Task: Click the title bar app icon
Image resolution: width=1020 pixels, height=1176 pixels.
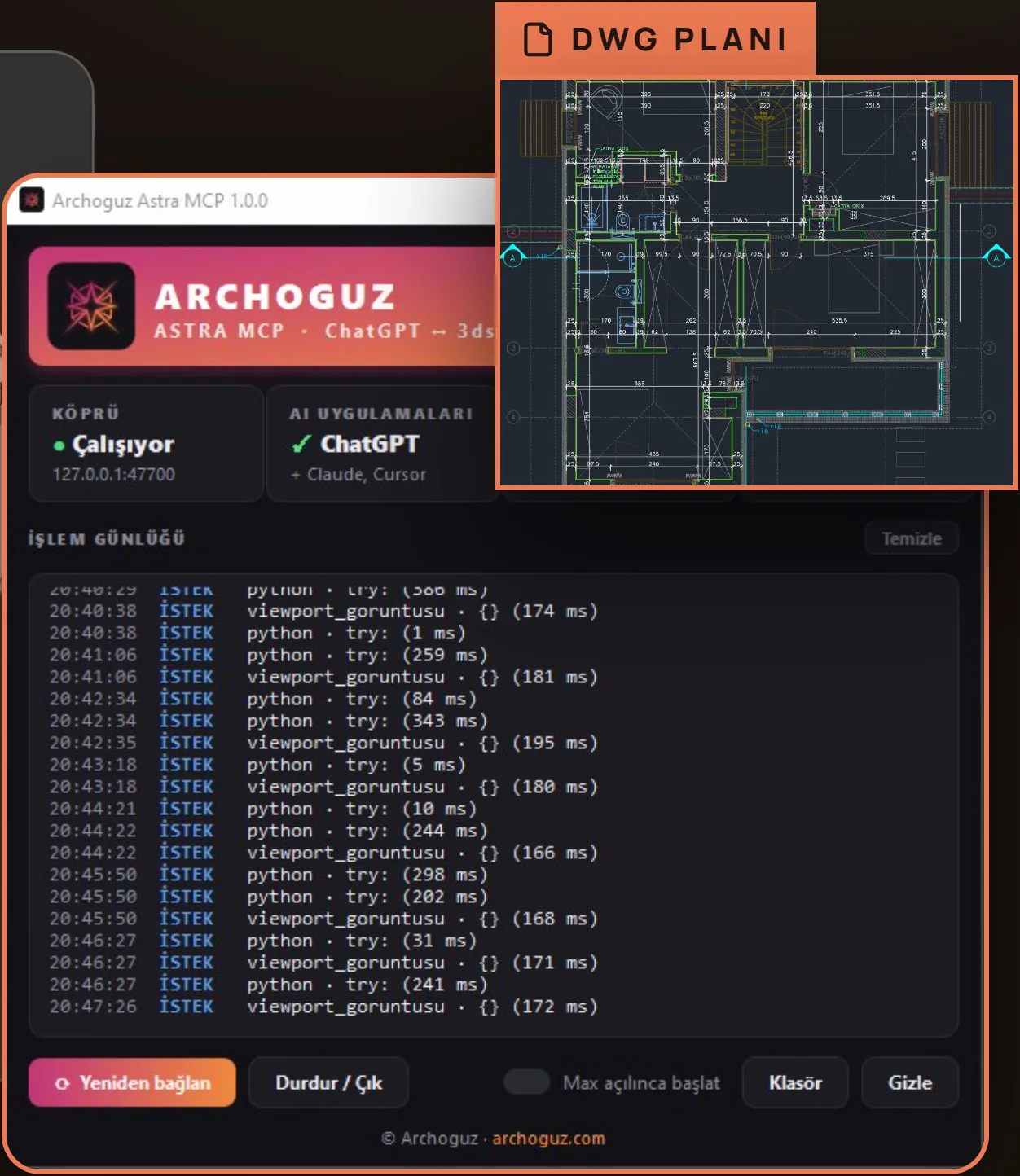Action: click(32, 200)
